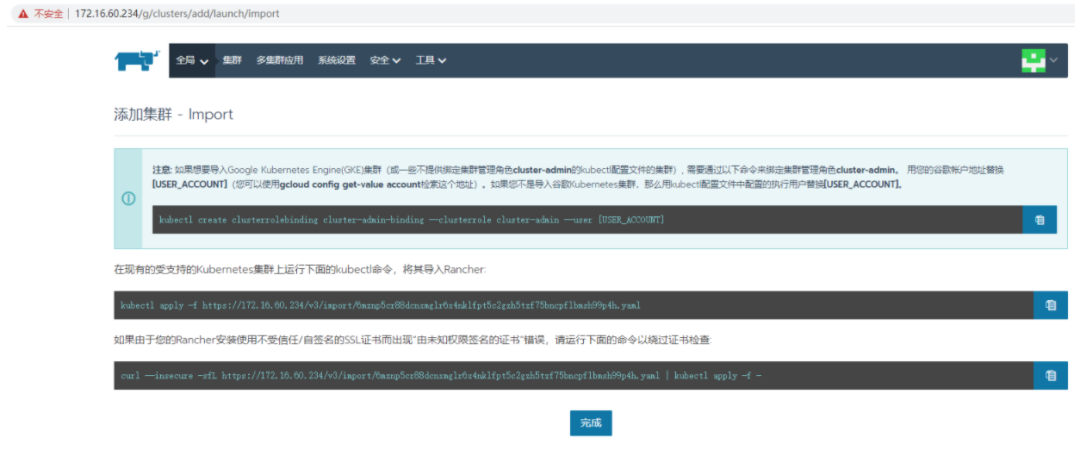Click the info icon in notice box
1080x450 pixels.
(128, 198)
